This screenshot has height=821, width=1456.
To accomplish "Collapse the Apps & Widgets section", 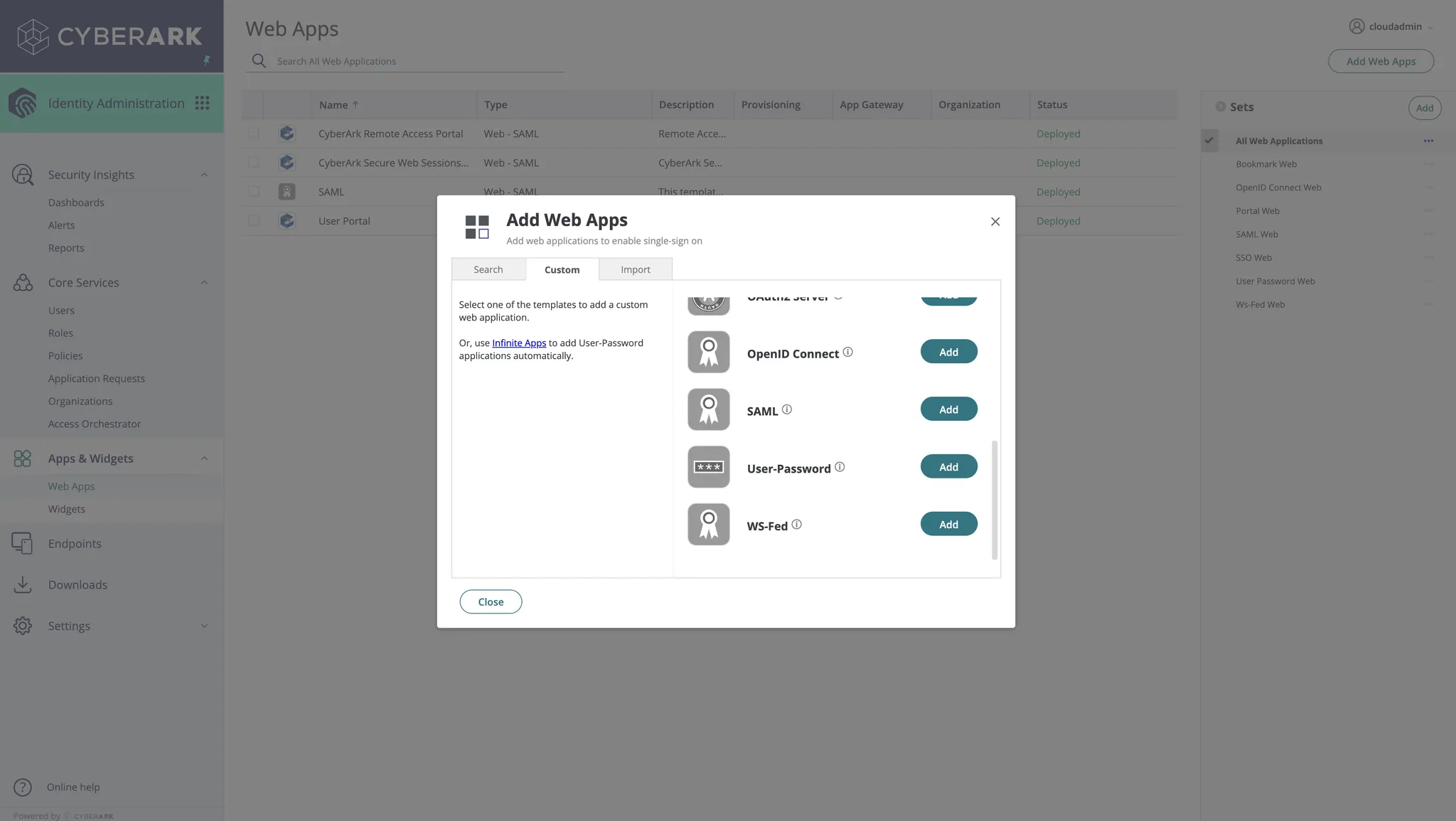I will coord(204,458).
